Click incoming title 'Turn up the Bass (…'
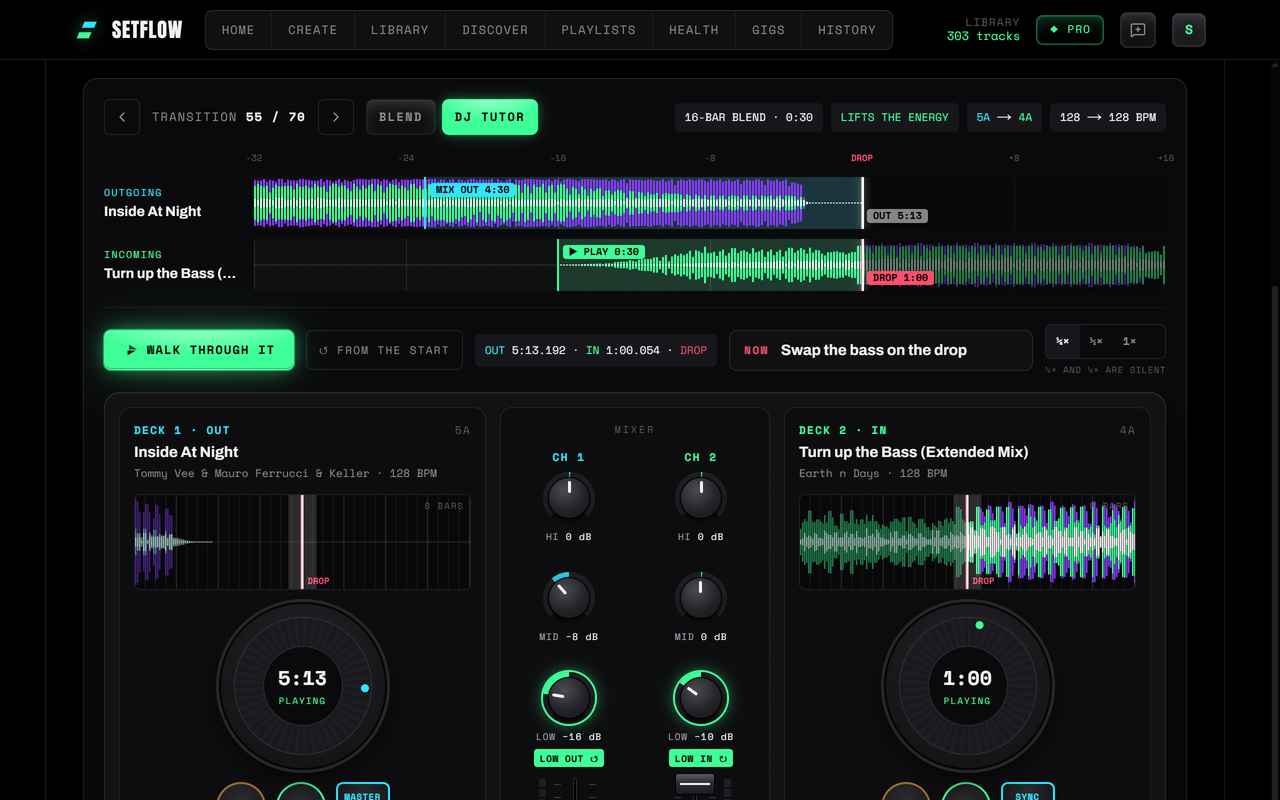1280x800 pixels. (170, 273)
